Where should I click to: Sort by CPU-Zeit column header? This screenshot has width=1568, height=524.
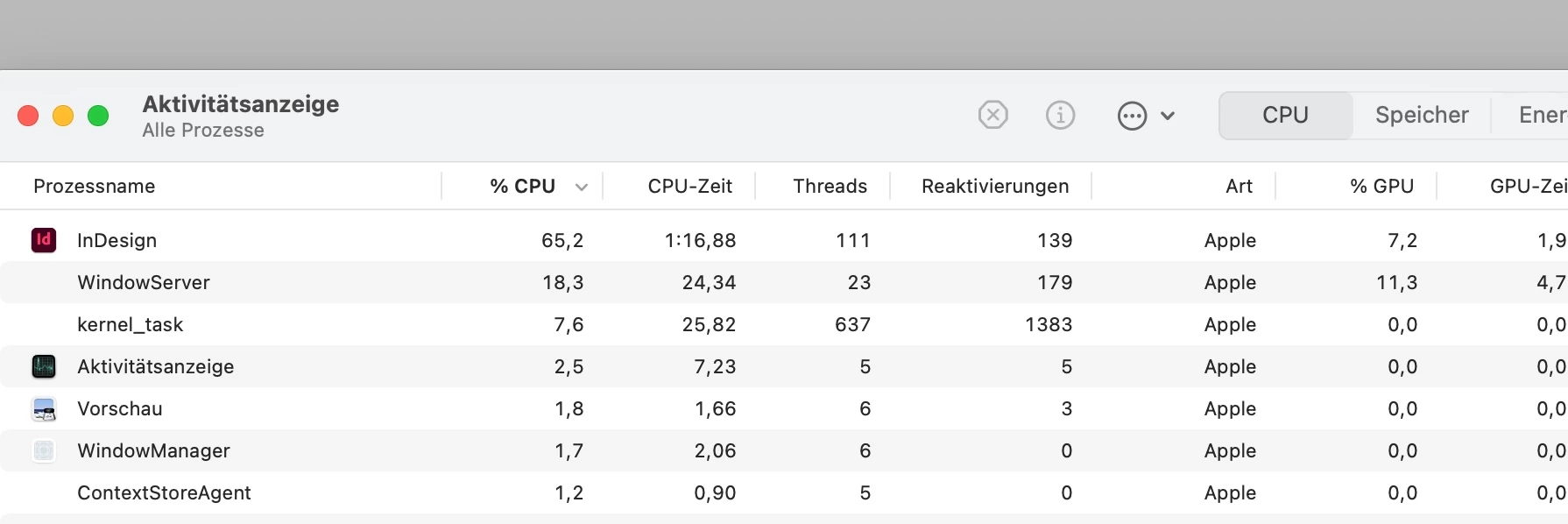pyautogui.click(x=689, y=186)
